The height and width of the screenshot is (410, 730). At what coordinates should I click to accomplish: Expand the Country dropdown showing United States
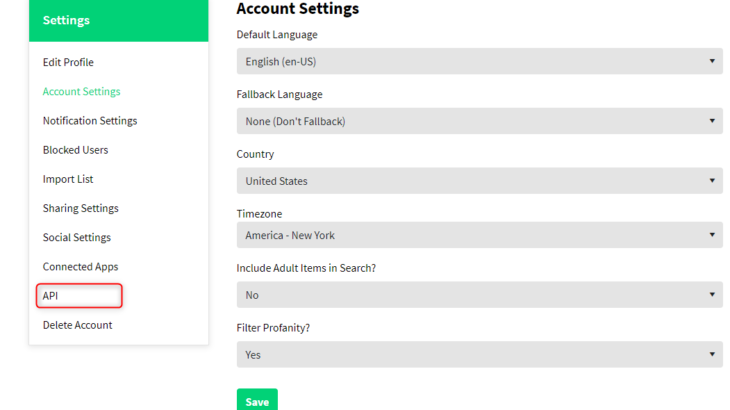point(479,181)
